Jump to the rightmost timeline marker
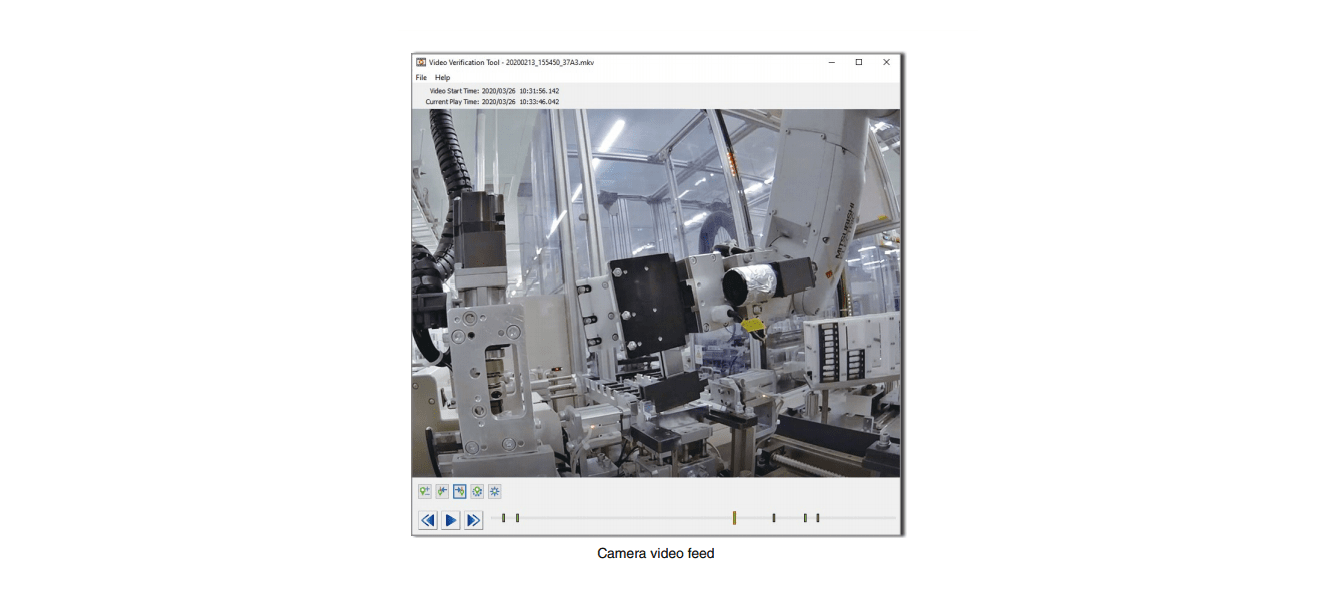This screenshot has width=1323, height=598. click(x=818, y=518)
